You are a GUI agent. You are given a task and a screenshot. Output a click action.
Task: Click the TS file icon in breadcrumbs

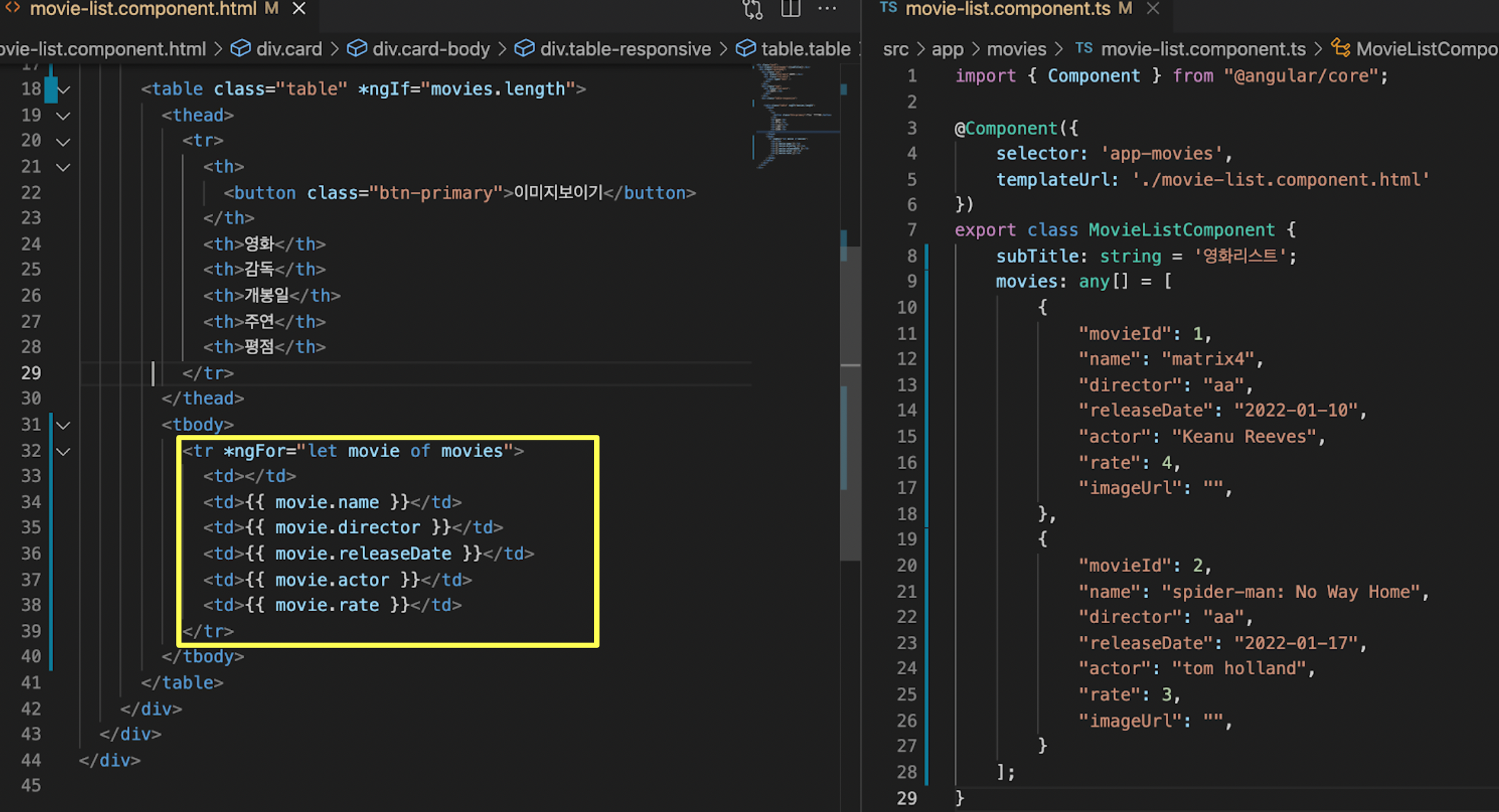click(x=1083, y=48)
